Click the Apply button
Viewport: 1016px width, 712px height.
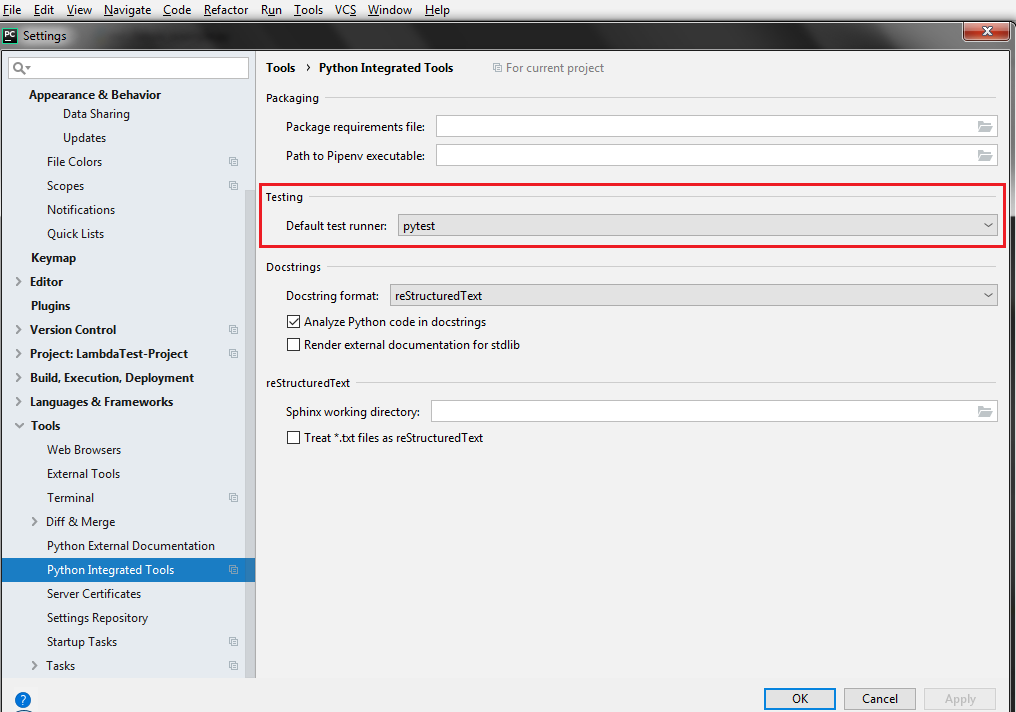pos(960,699)
